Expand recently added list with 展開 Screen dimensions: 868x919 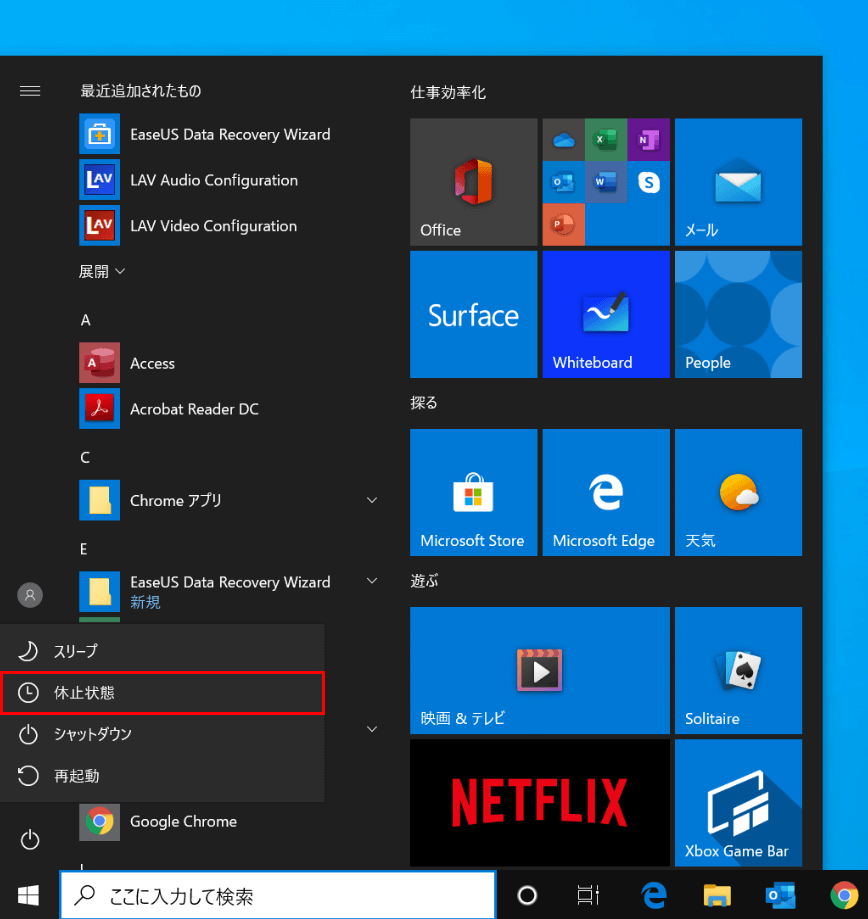click(102, 271)
